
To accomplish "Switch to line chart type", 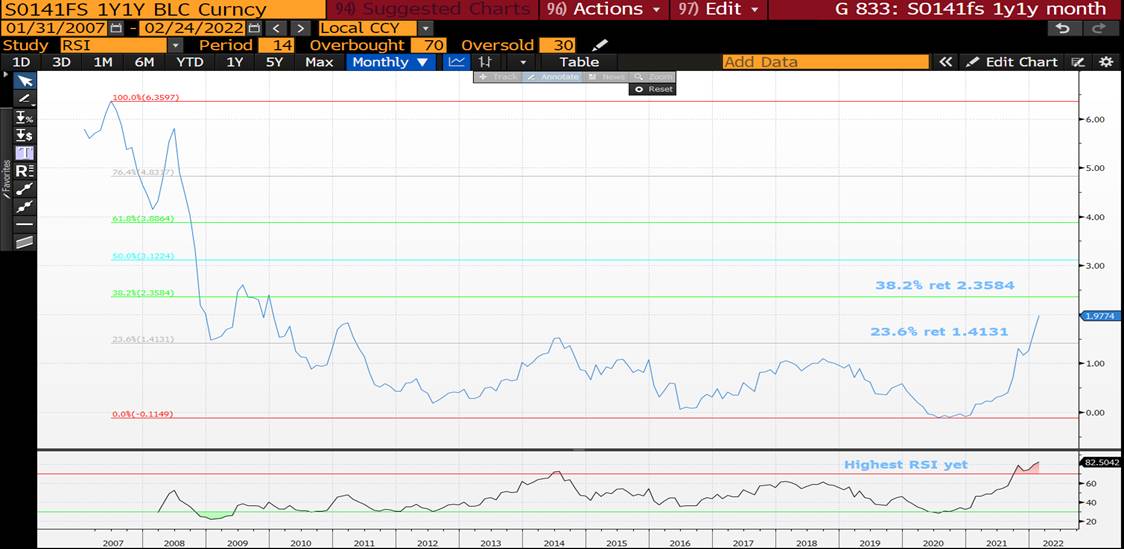I will [x=456, y=62].
